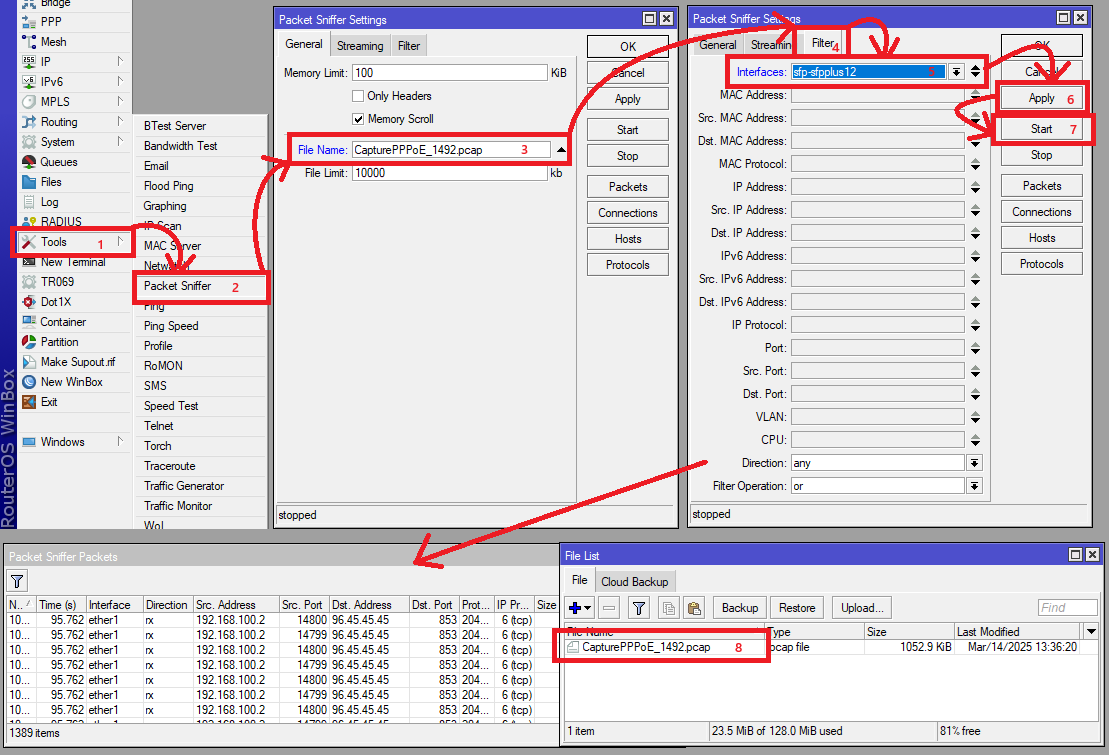Click the Upload... button in File List
The image size is (1109, 755).
pyautogui.click(x=862, y=608)
